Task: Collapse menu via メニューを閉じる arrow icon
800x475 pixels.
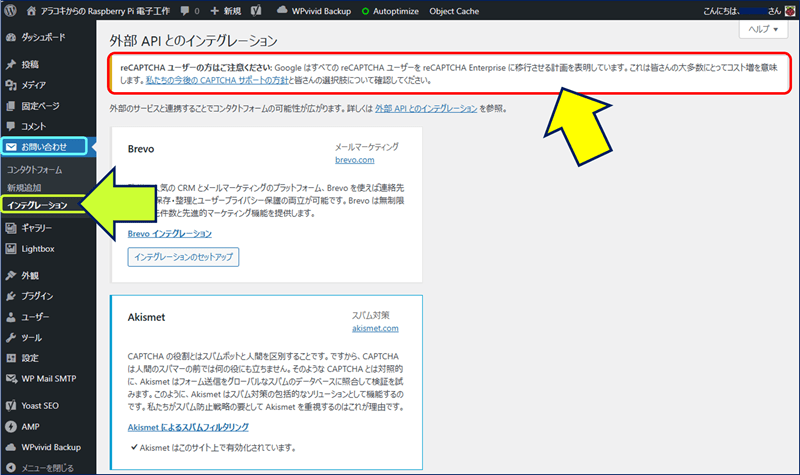Action: [x=11, y=467]
